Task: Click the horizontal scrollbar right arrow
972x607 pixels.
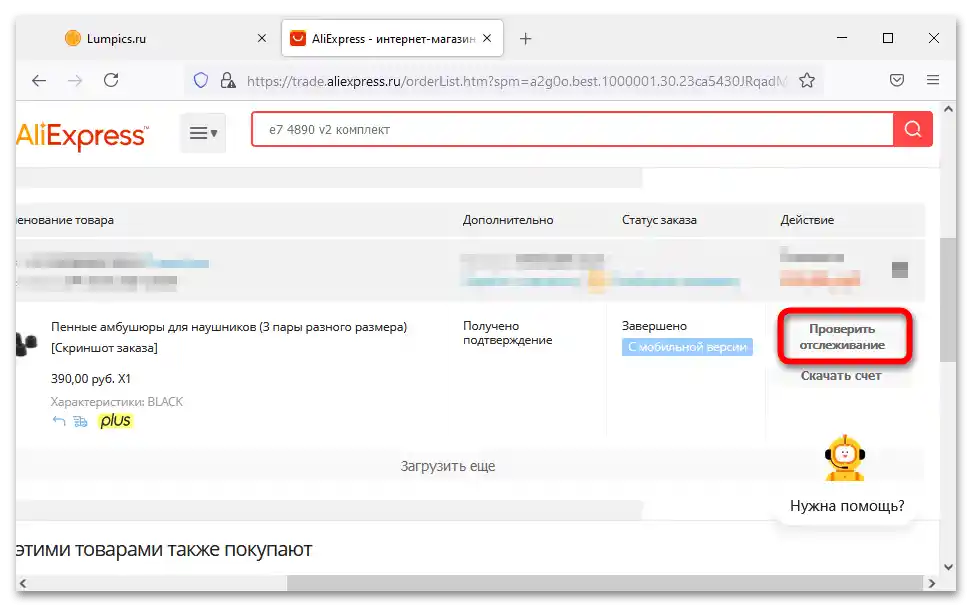Action: (931, 583)
